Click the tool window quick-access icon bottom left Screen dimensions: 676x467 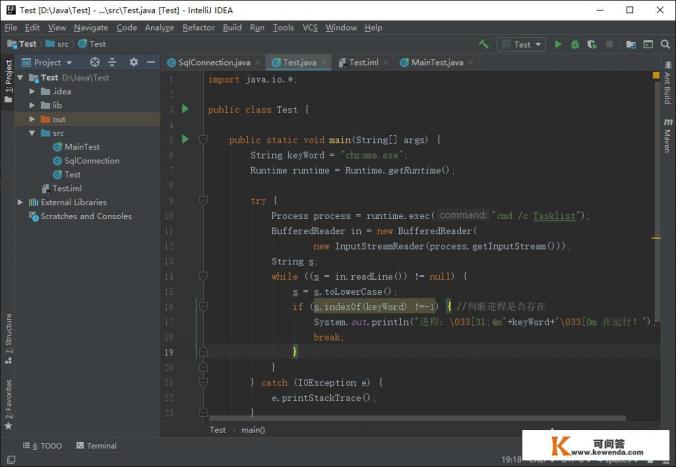pyautogui.click(x=11, y=460)
